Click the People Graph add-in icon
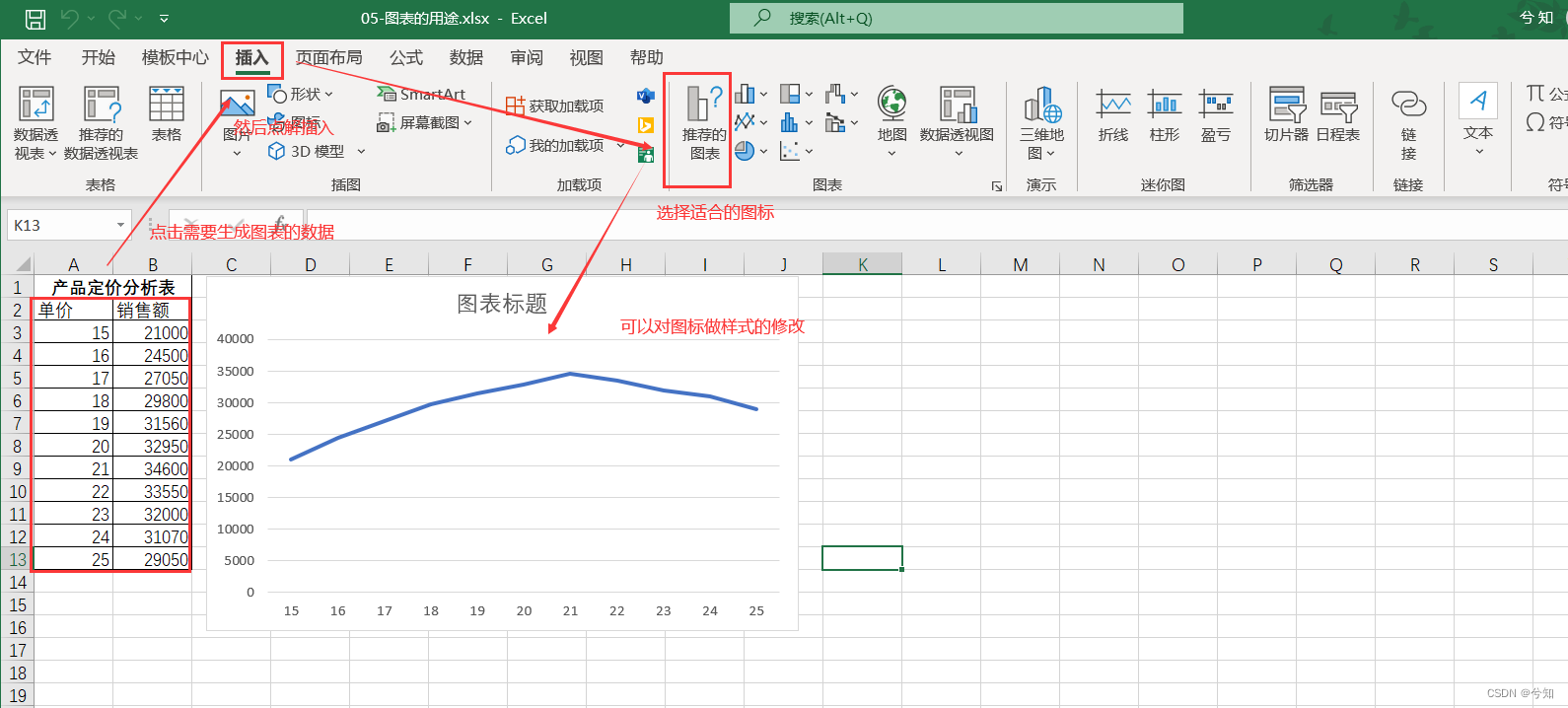 pos(646,153)
